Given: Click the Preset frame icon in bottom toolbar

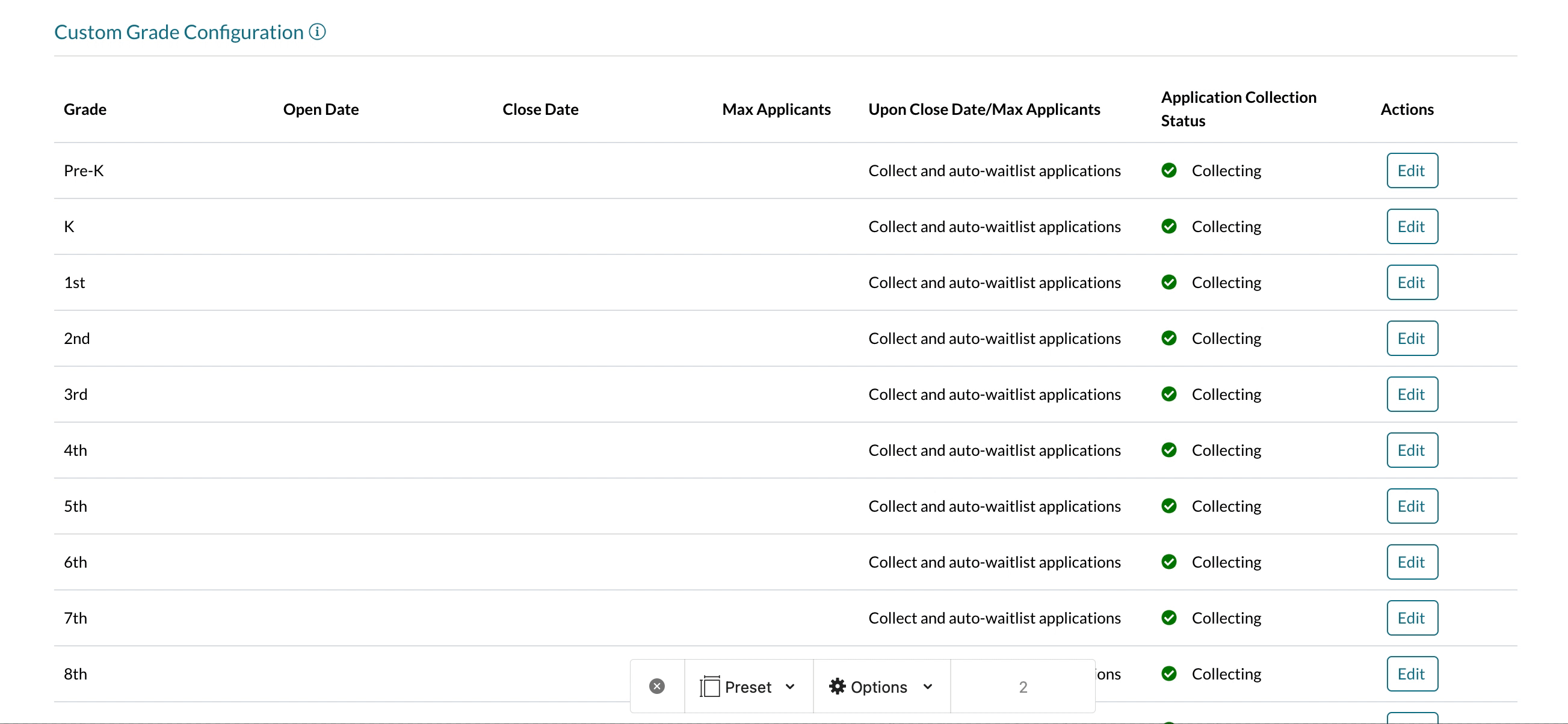Looking at the screenshot, I should click(x=710, y=686).
